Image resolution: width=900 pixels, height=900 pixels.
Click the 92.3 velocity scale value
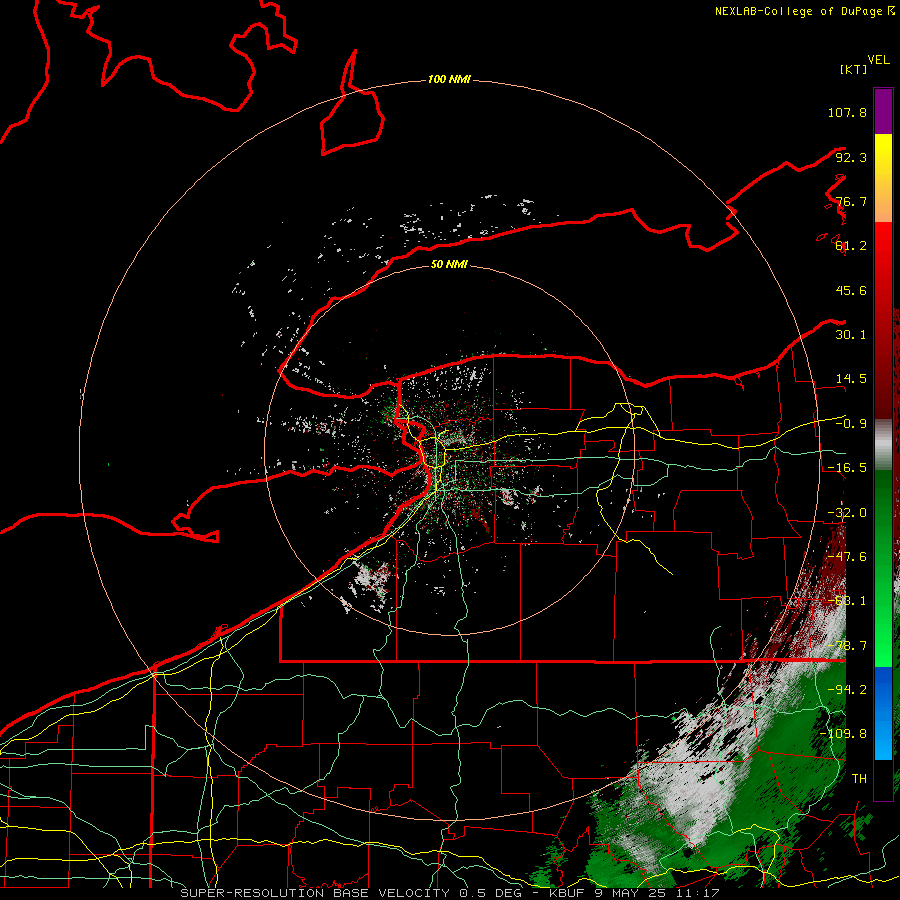click(851, 157)
